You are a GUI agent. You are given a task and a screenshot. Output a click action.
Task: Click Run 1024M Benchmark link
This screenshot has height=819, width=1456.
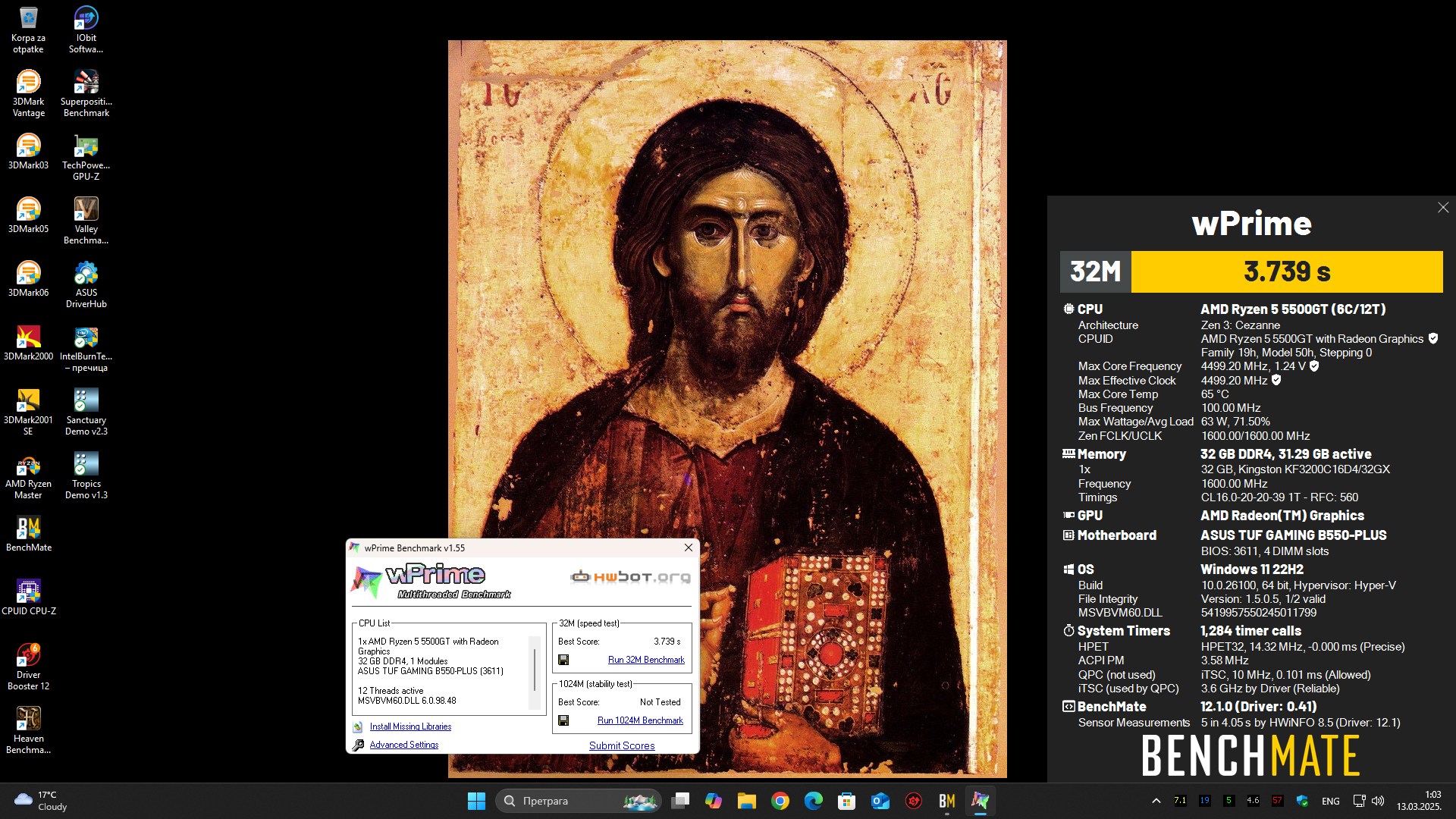(x=640, y=720)
